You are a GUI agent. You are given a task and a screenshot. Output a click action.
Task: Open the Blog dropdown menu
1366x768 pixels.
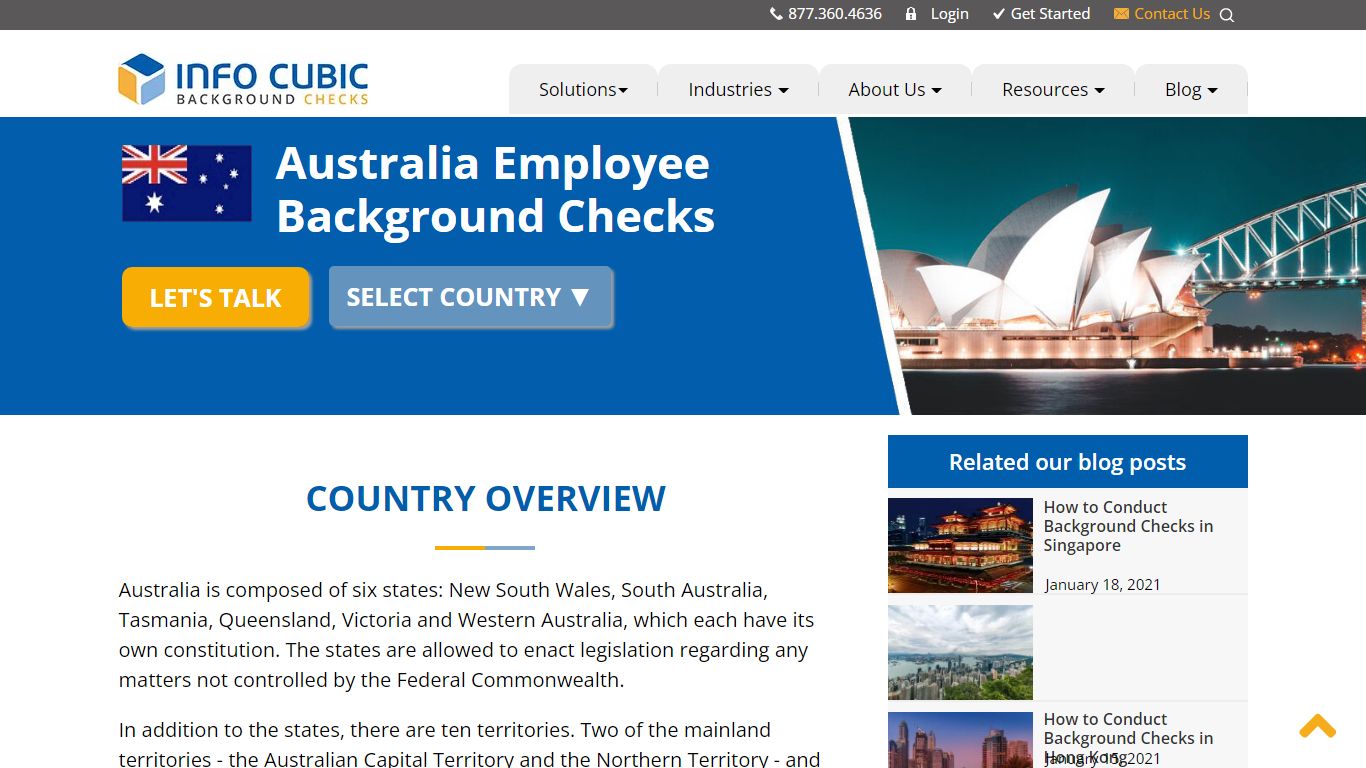(x=1191, y=89)
